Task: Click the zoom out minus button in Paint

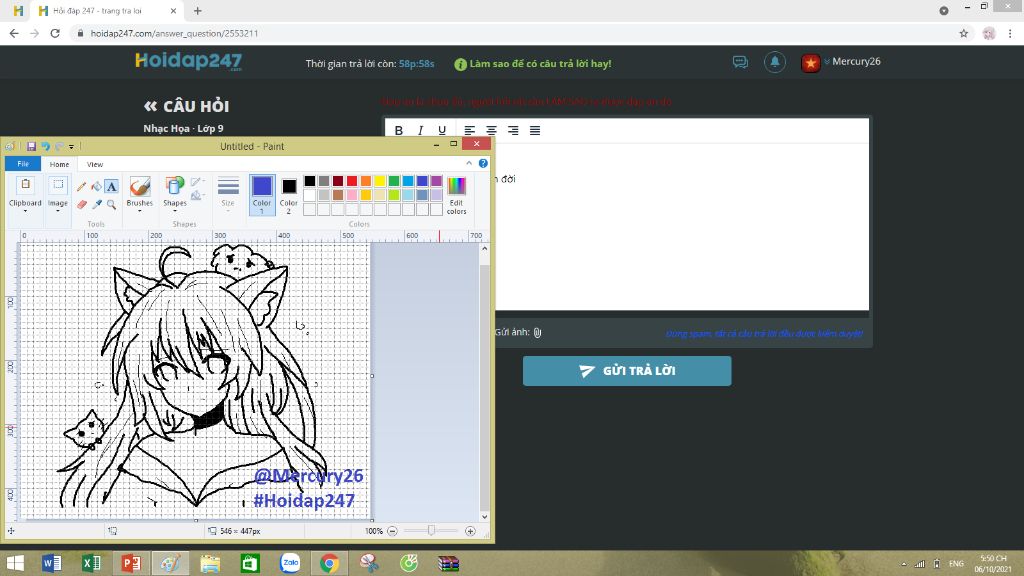Action: [x=392, y=531]
